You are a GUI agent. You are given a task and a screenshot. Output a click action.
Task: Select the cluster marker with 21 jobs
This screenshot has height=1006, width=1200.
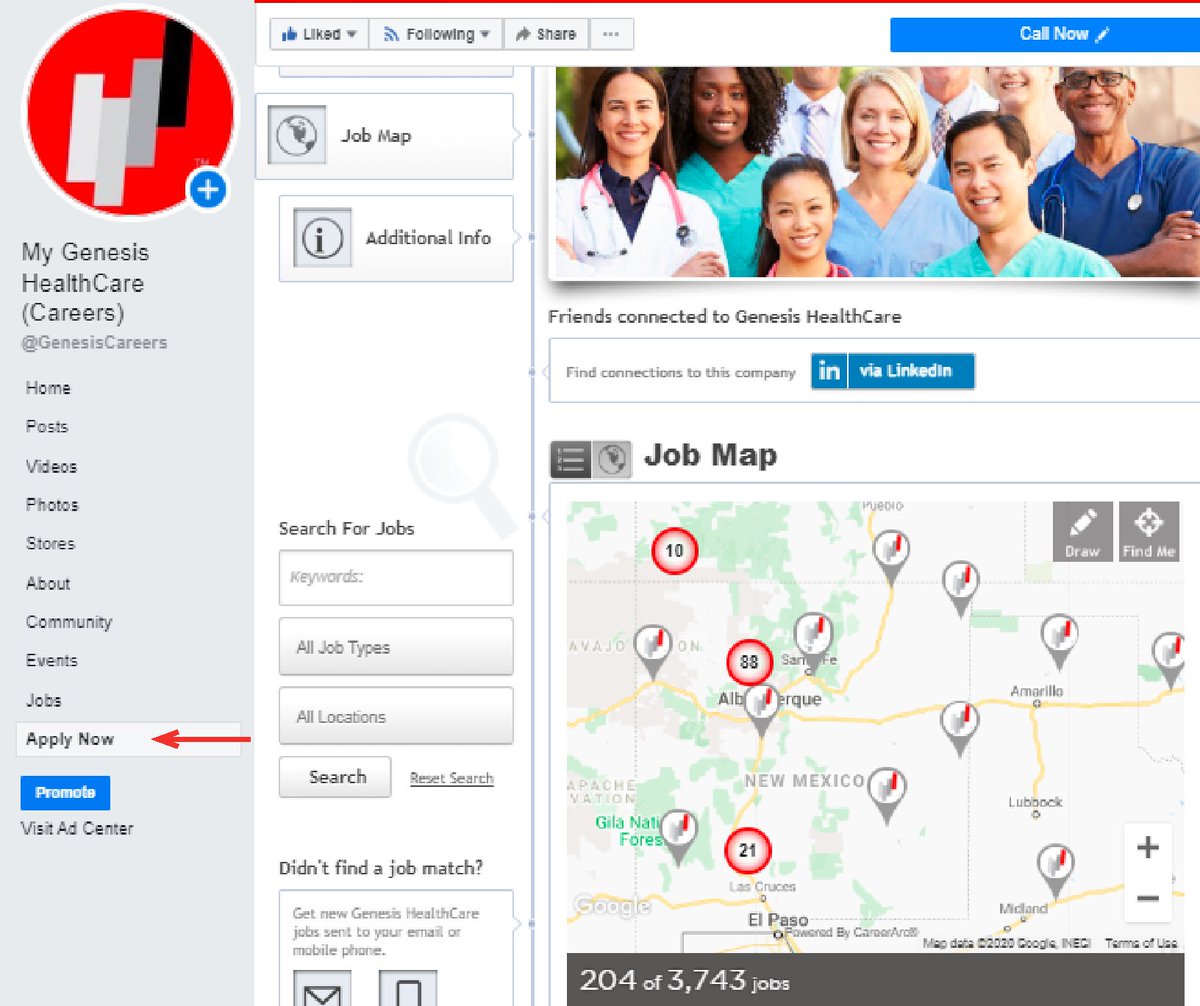(x=748, y=851)
